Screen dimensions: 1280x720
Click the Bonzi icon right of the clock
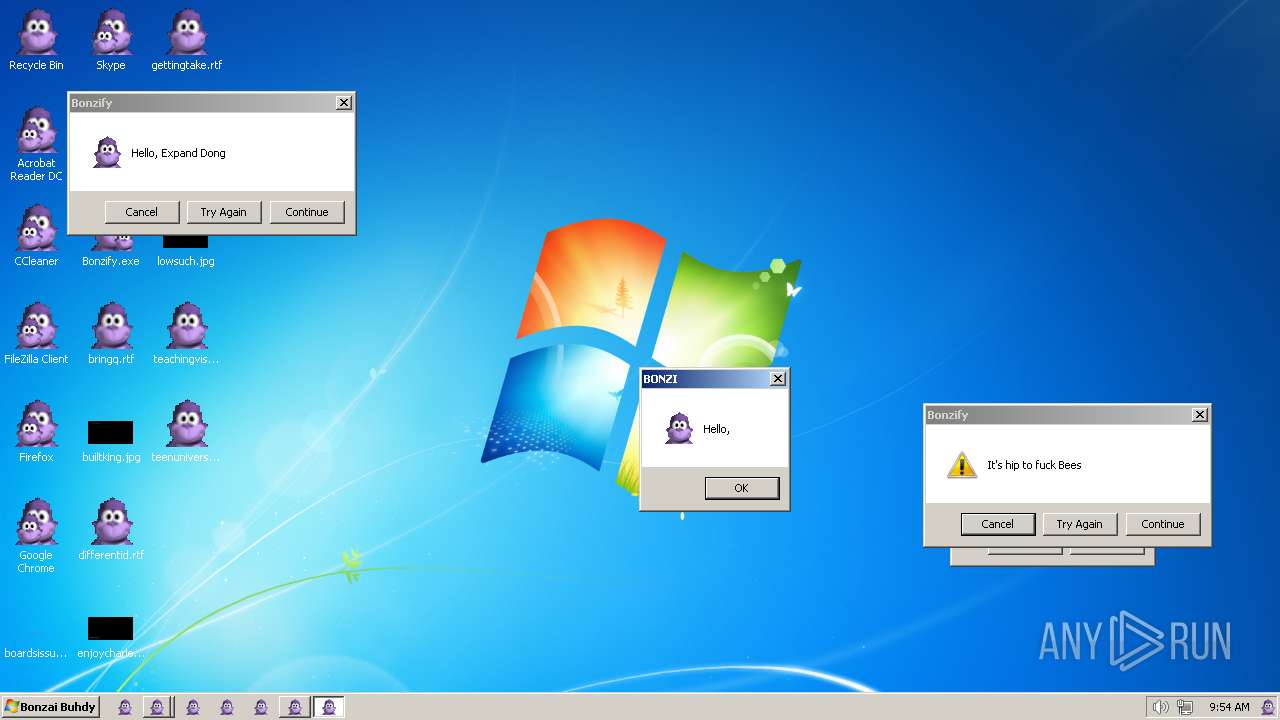(1268, 707)
